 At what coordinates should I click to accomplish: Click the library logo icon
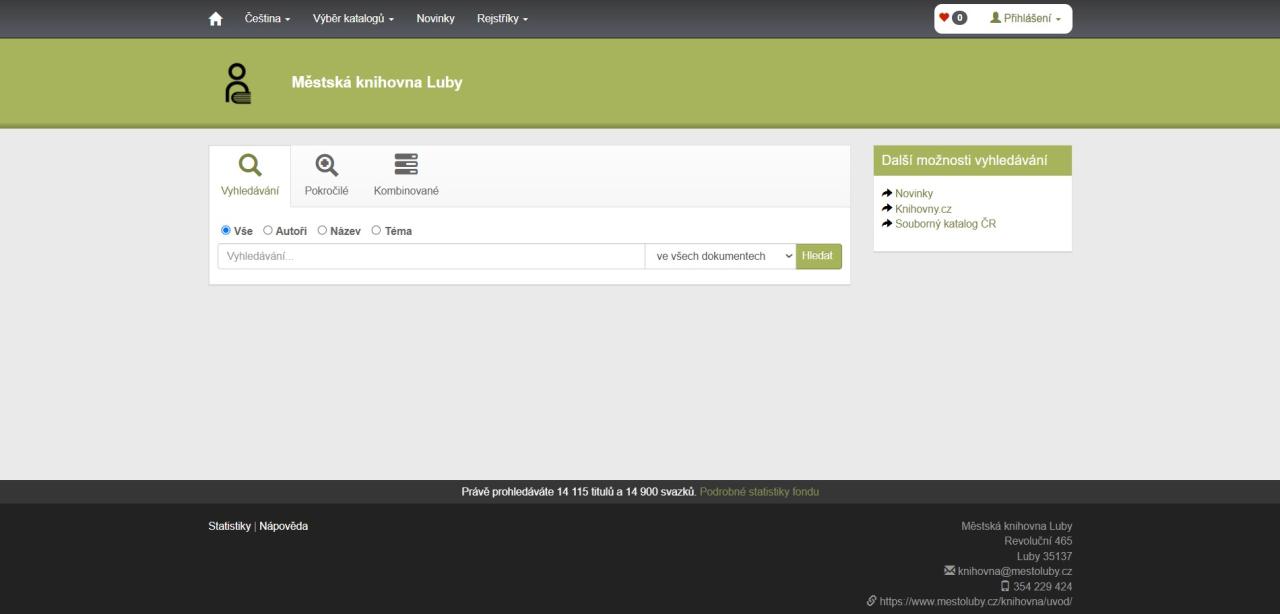tap(238, 84)
